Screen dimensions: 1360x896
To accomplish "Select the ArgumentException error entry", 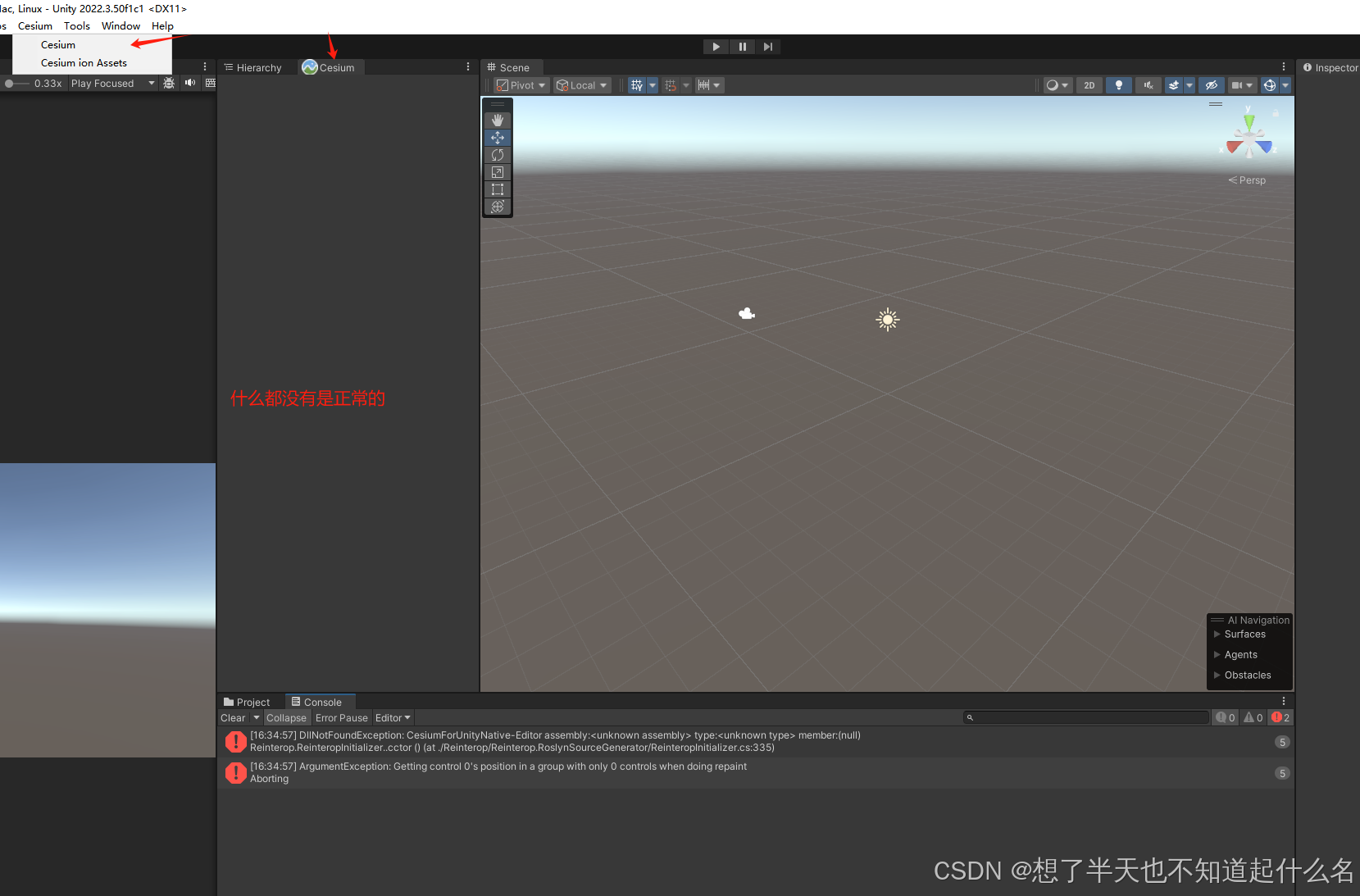I will 756,772.
